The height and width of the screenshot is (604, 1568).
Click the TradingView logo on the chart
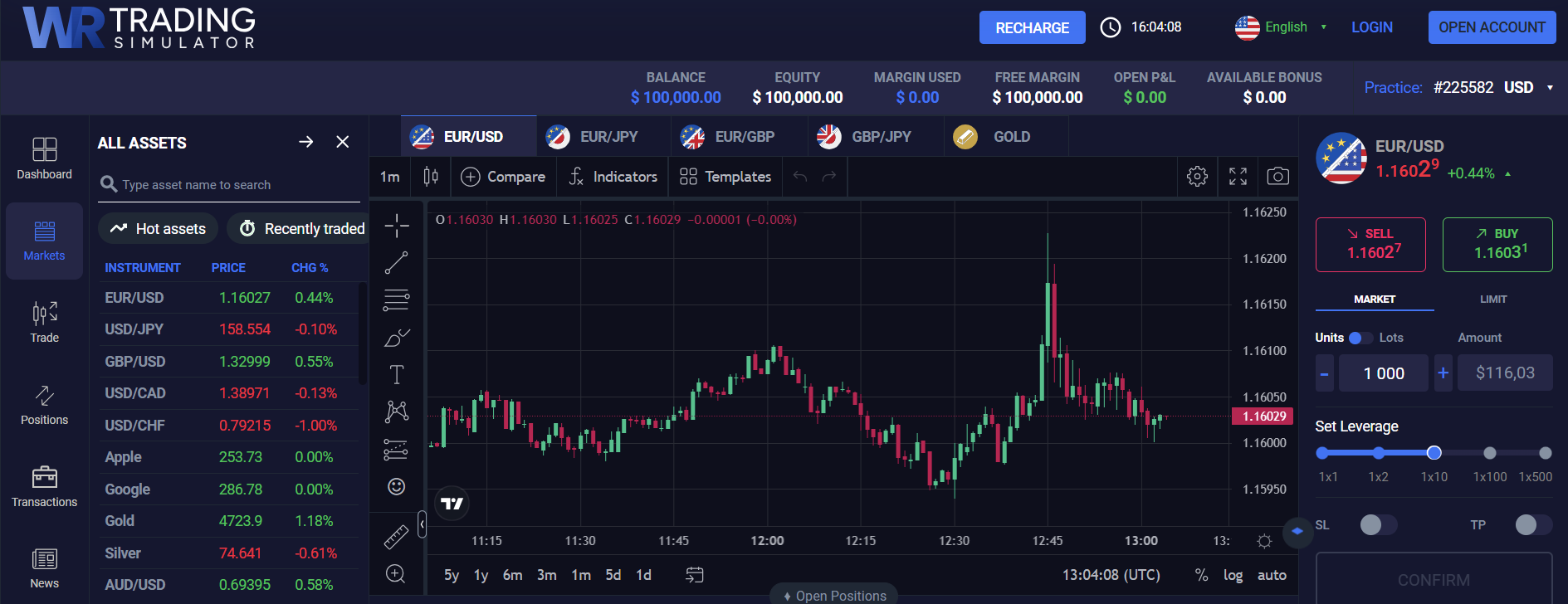[x=452, y=503]
